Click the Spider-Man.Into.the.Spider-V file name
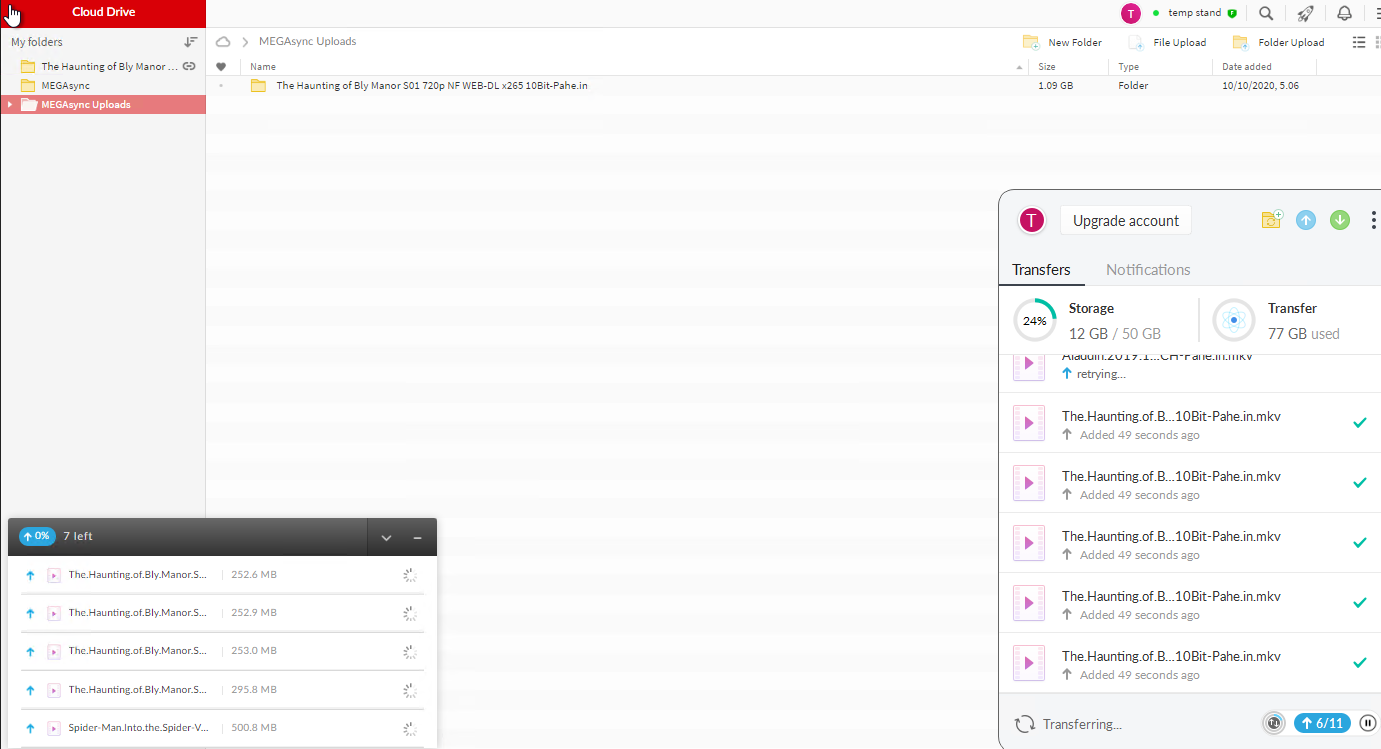Screen dimensions: 1381x749 pyautogui.click(x=138, y=728)
